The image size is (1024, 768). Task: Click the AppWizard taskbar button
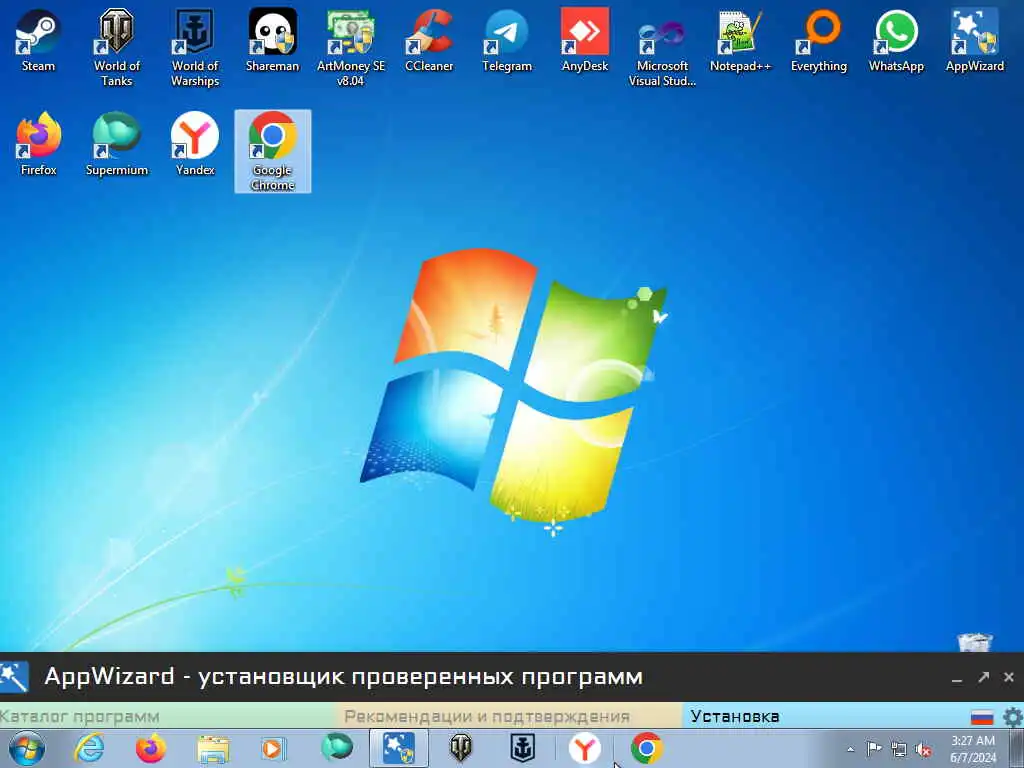click(x=398, y=748)
